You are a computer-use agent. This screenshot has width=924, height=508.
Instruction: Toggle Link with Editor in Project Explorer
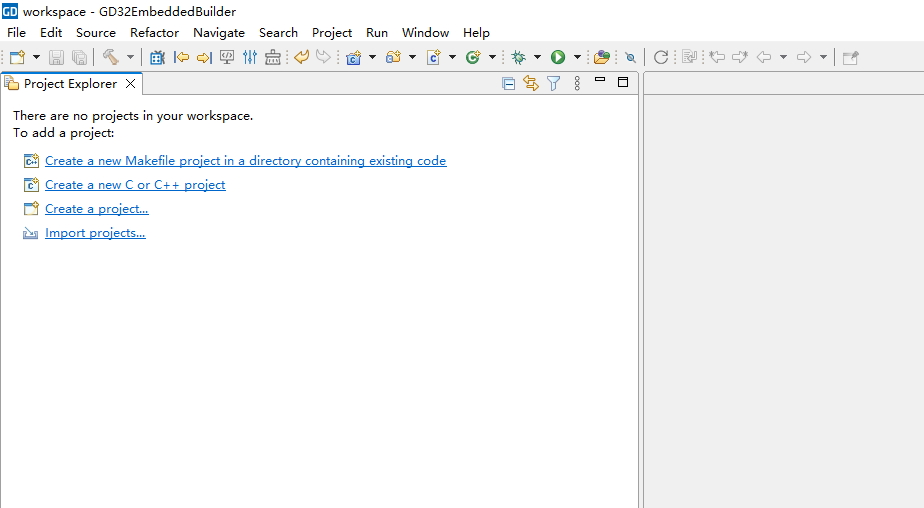coord(531,84)
